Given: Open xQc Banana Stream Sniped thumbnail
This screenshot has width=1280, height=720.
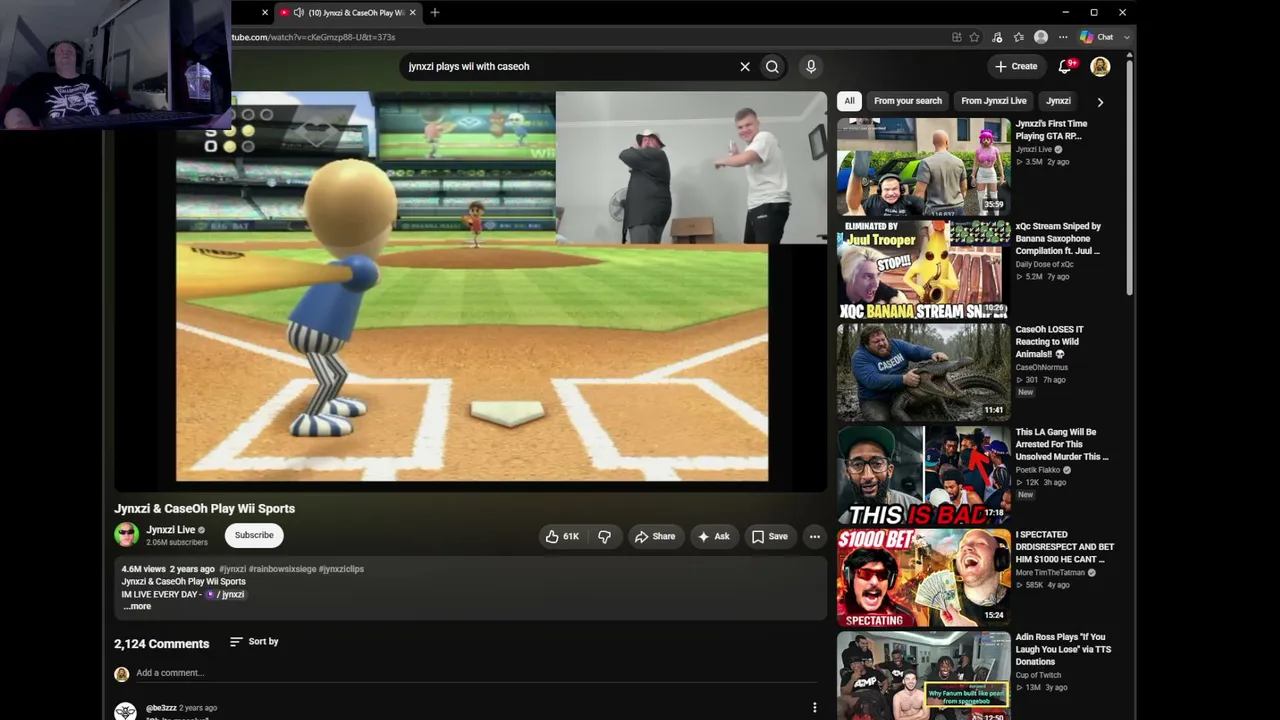Looking at the screenshot, I should [924, 270].
